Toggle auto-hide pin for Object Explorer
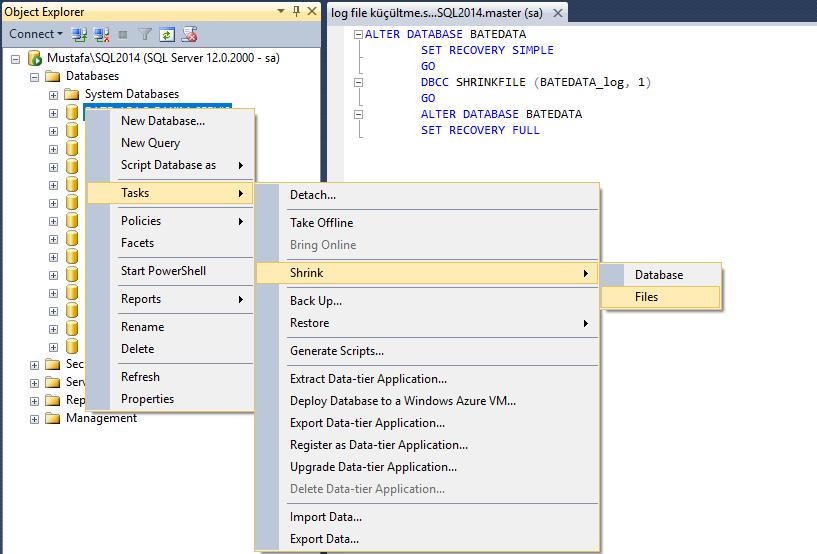The height and width of the screenshot is (554, 817). [296, 12]
